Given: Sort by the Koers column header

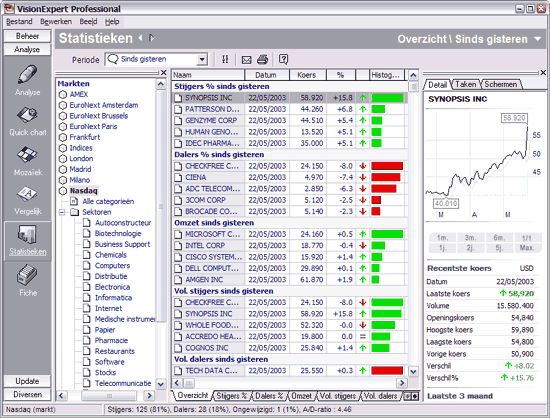Looking at the screenshot, I should pyautogui.click(x=308, y=75).
